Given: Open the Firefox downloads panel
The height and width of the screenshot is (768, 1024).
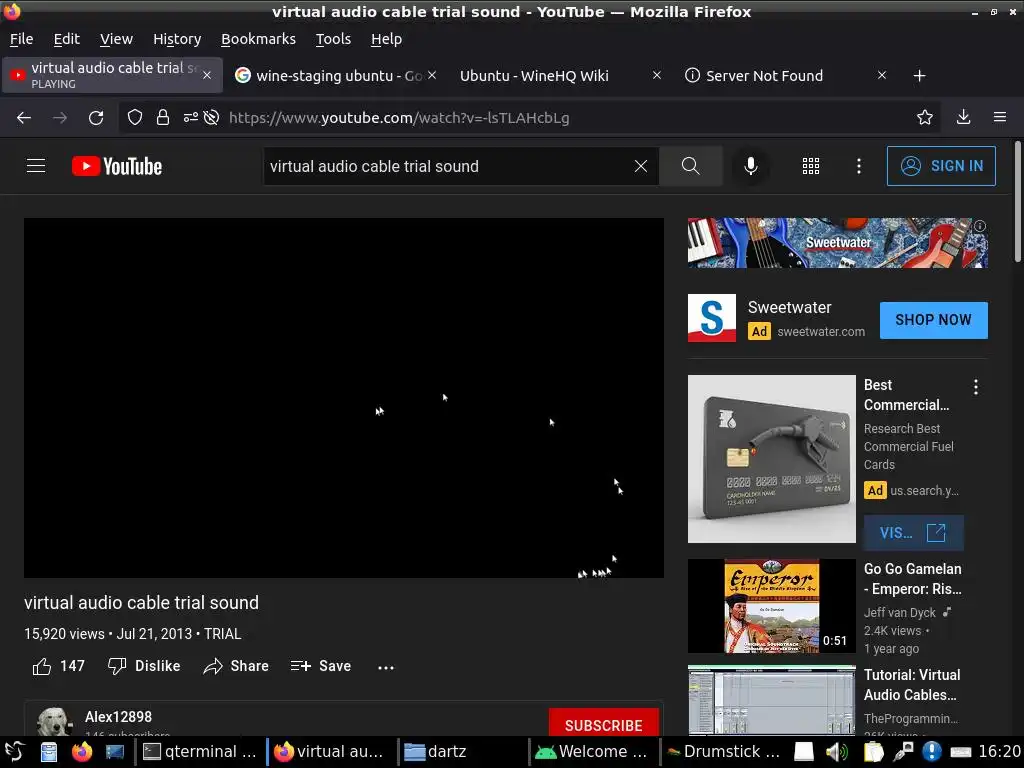Looking at the screenshot, I should (x=963, y=118).
